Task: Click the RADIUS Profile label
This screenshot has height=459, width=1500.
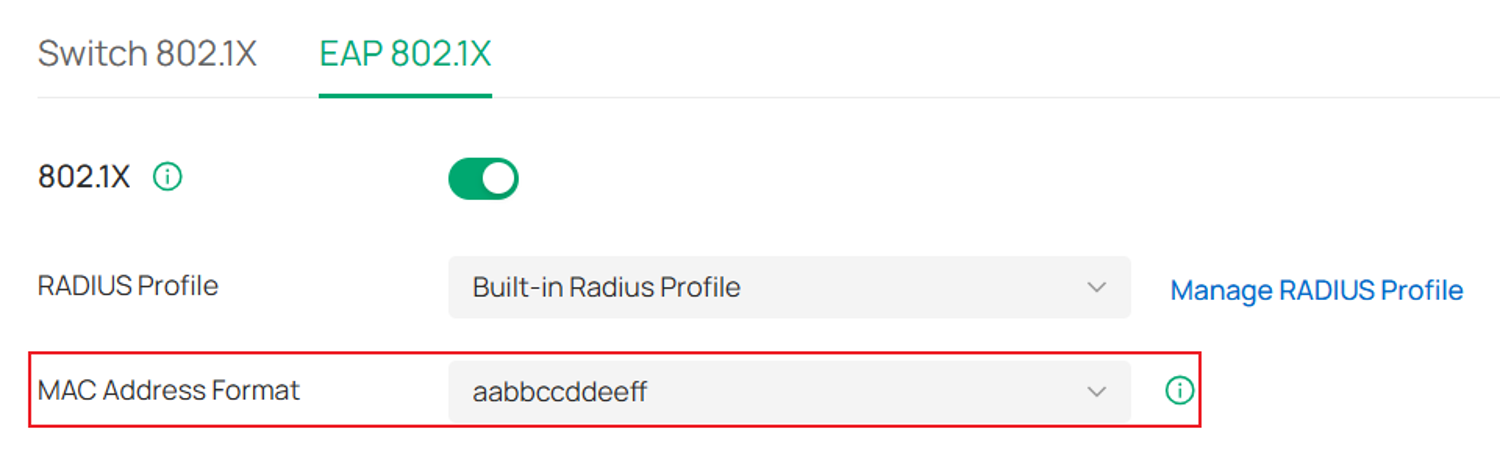Action: pos(128,286)
